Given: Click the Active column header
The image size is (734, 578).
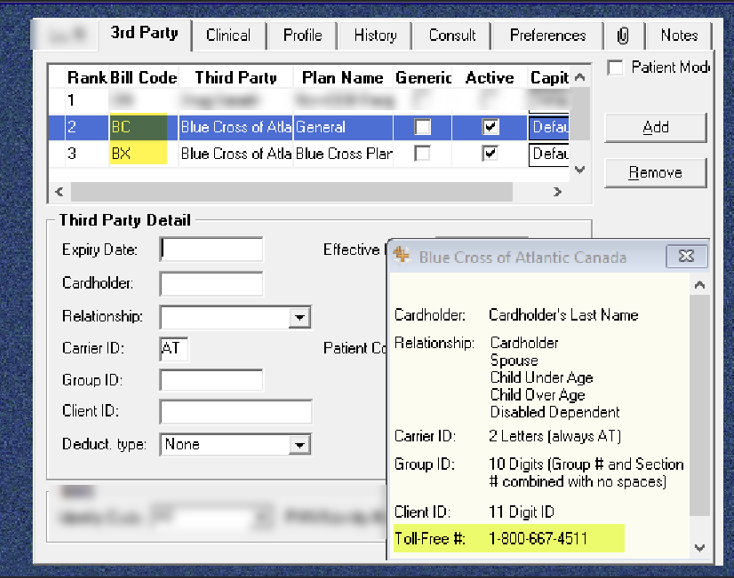Looking at the screenshot, I should click(x=490, y=77).
